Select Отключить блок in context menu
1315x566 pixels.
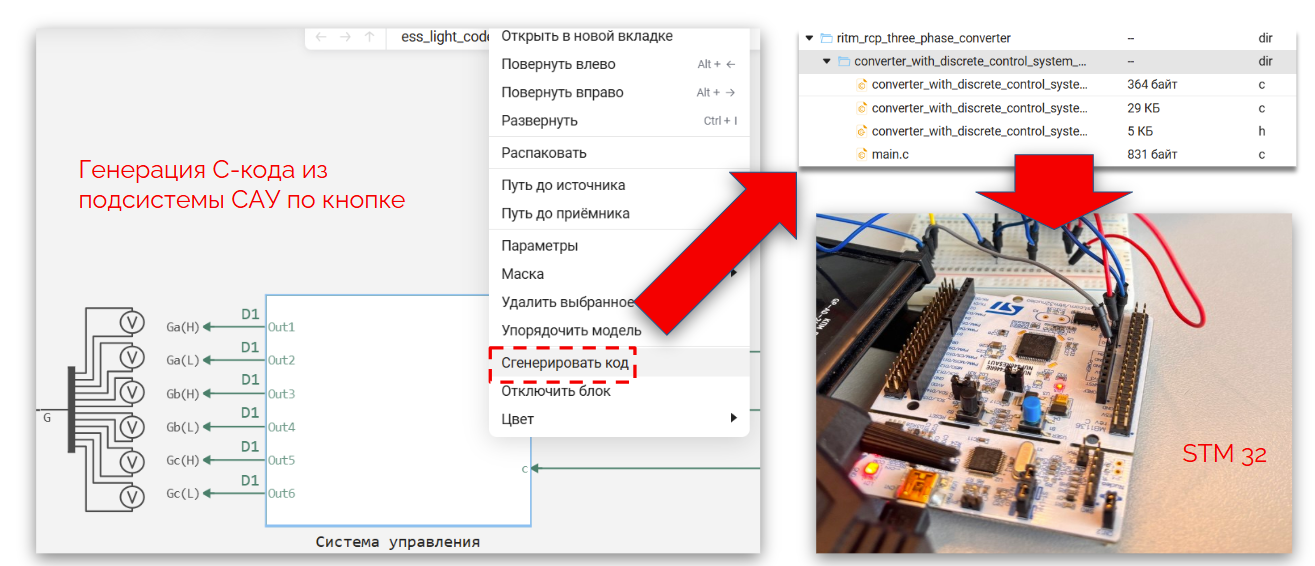point(555,391)
